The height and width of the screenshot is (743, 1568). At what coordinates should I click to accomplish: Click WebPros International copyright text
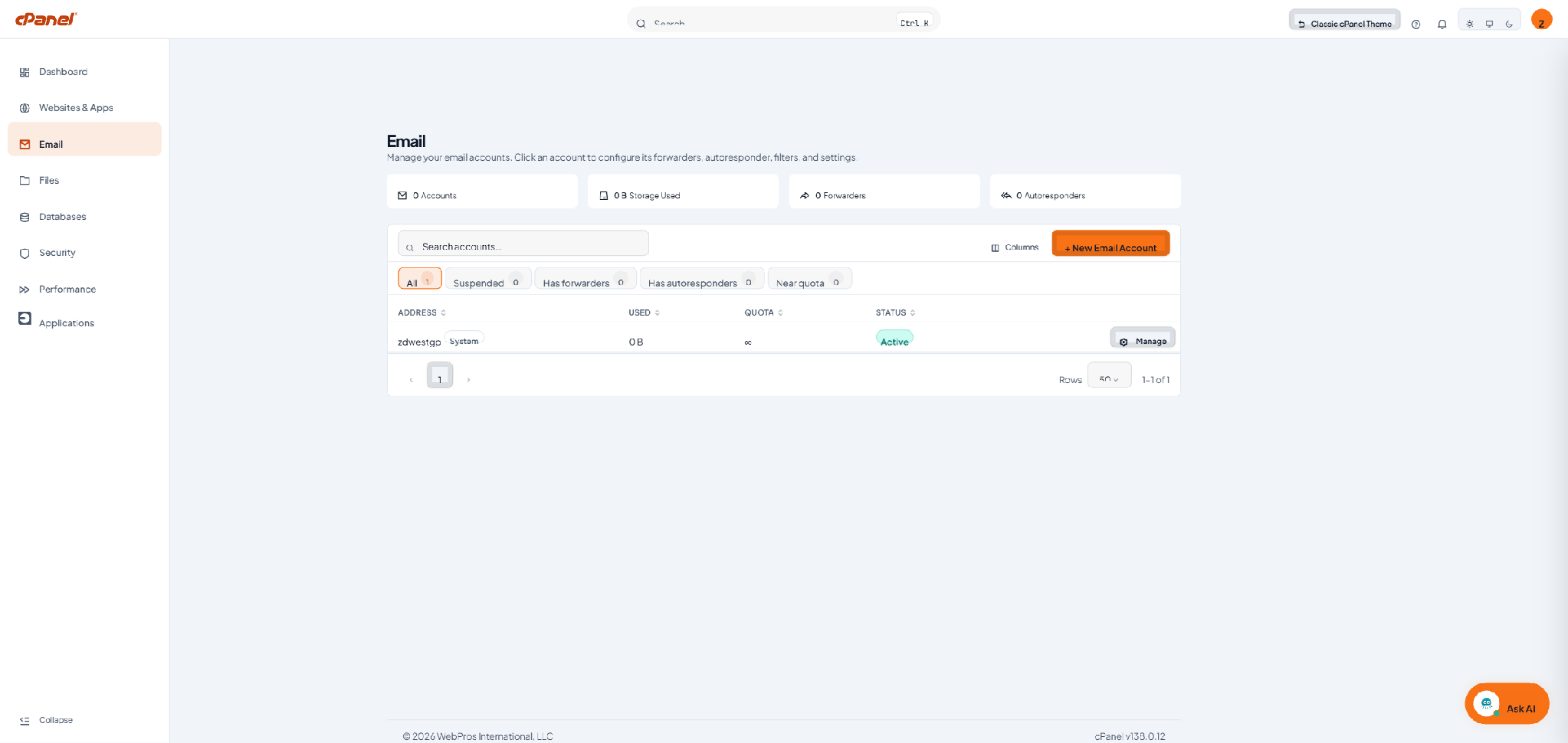coord(477,736)
